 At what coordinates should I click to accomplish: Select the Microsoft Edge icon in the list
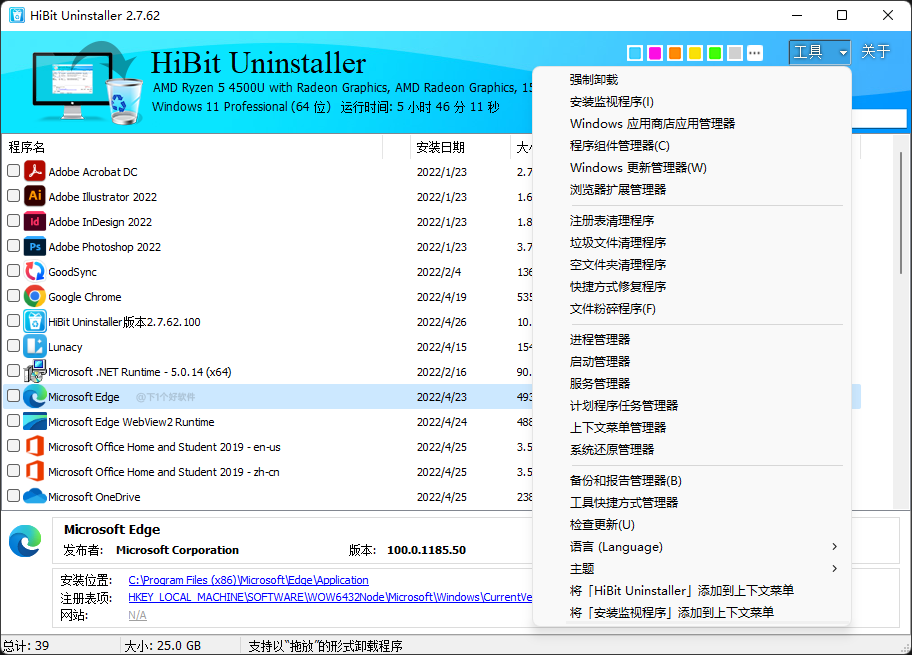33,396
